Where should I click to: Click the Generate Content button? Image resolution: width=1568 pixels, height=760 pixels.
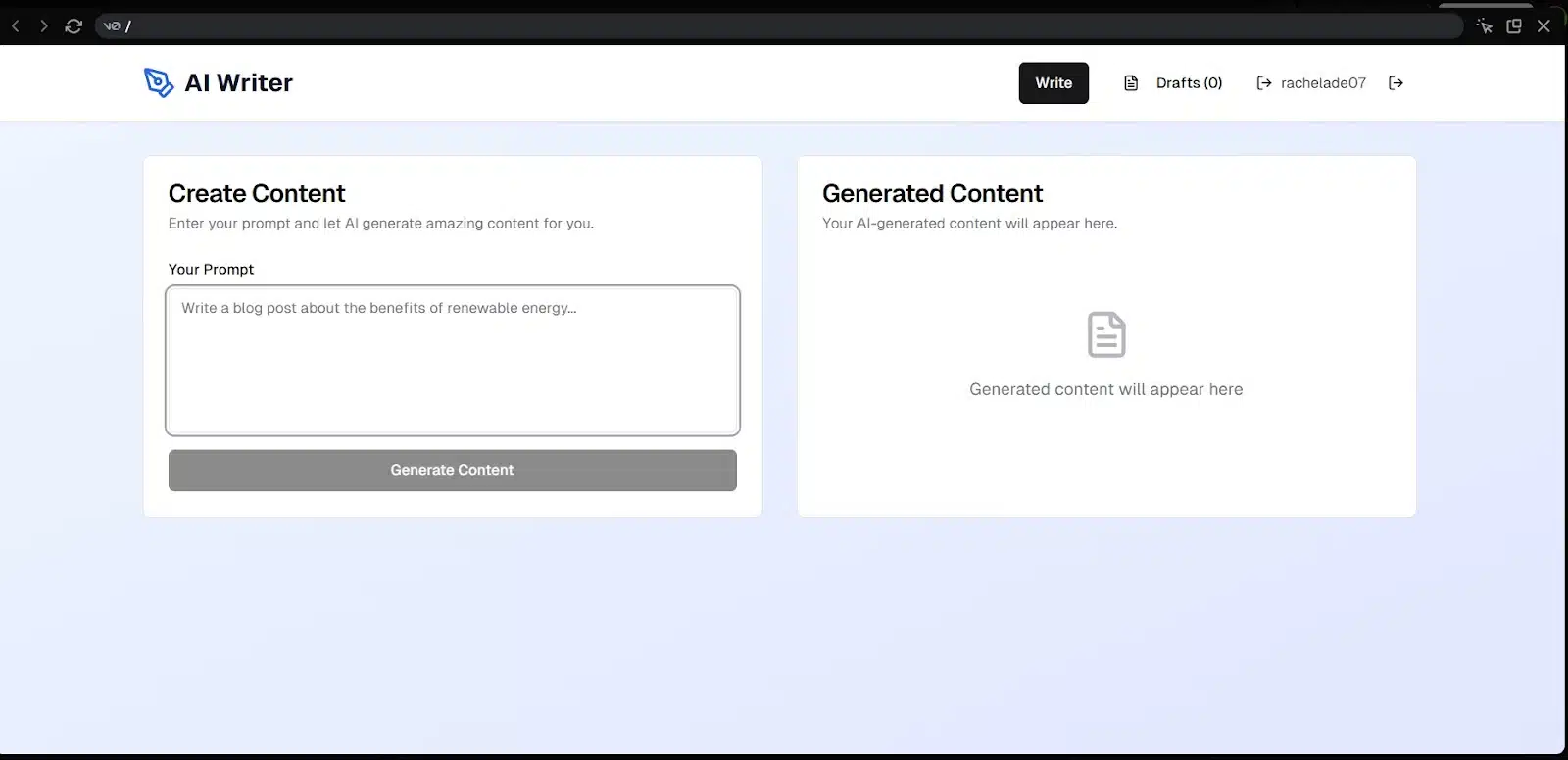(x=453, y=471)
